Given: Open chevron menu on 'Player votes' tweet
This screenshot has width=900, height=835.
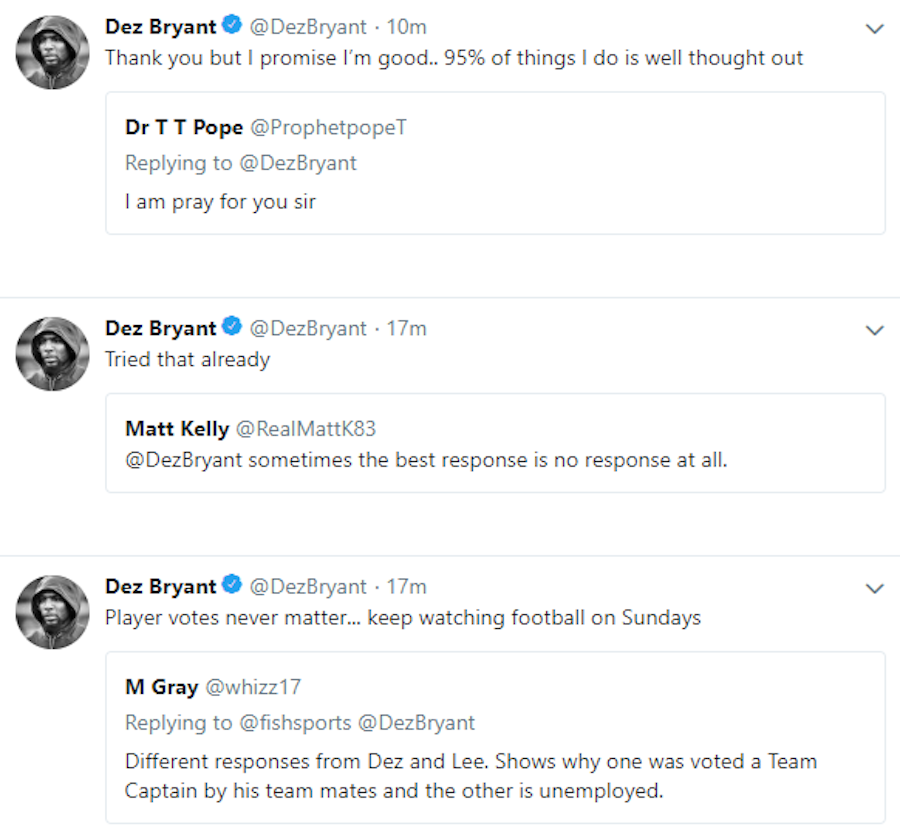Looking at the screenshot, I should coord(875,588).
